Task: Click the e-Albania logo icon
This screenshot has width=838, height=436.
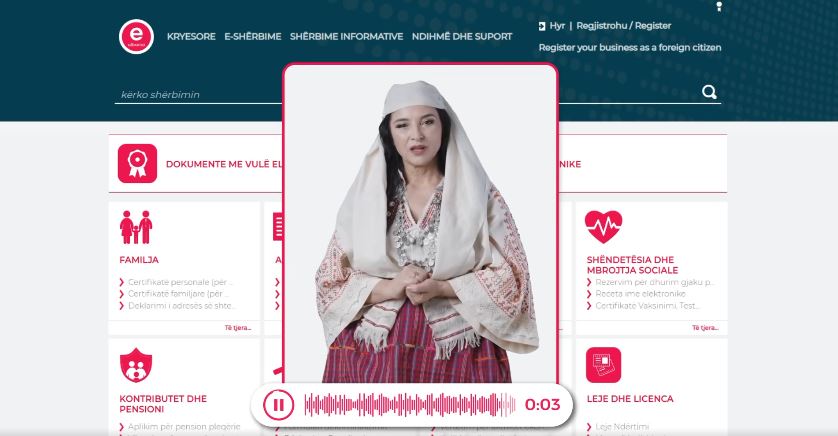Action: (136, 36)
